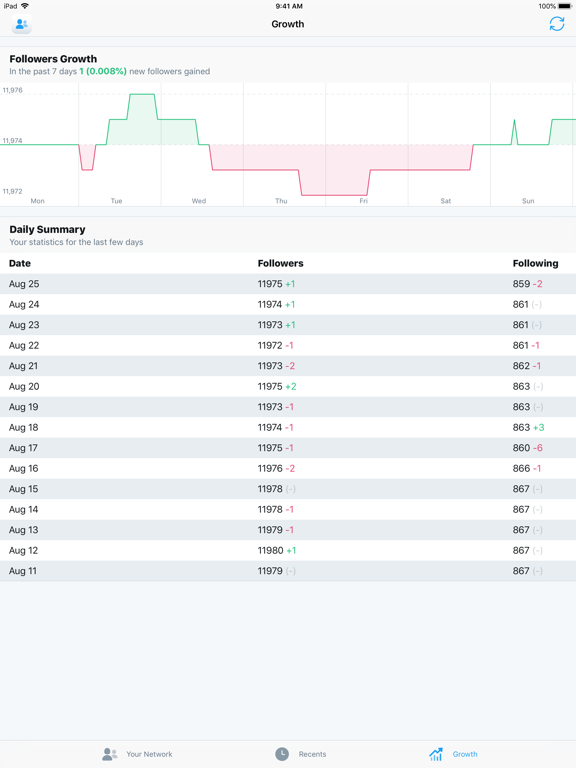Screen dimensions: 576x768
Task: Tap the battery indicator in status bar
Action: point(564,6)
